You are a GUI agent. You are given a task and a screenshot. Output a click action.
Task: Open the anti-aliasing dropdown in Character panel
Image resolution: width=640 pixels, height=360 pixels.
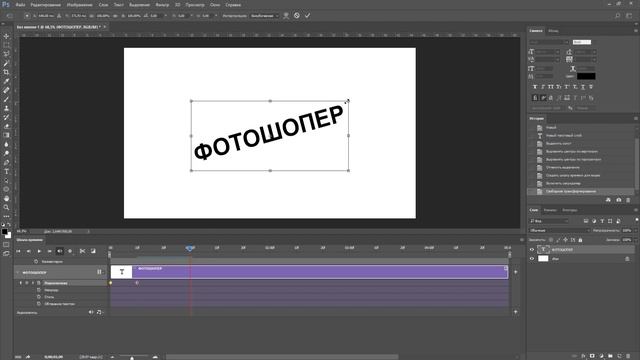tap(587, 108)
